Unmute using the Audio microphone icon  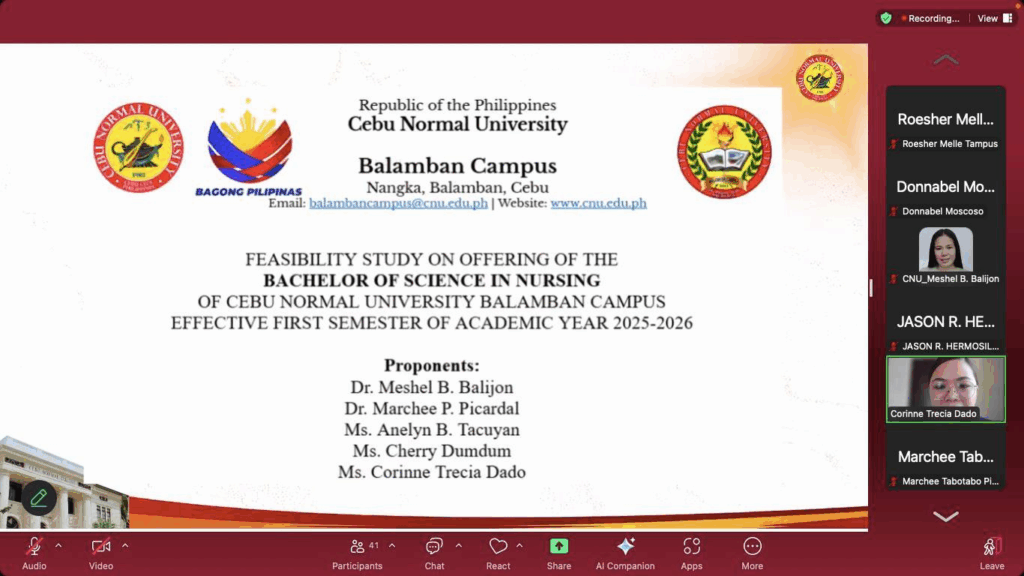coord(34,546)
